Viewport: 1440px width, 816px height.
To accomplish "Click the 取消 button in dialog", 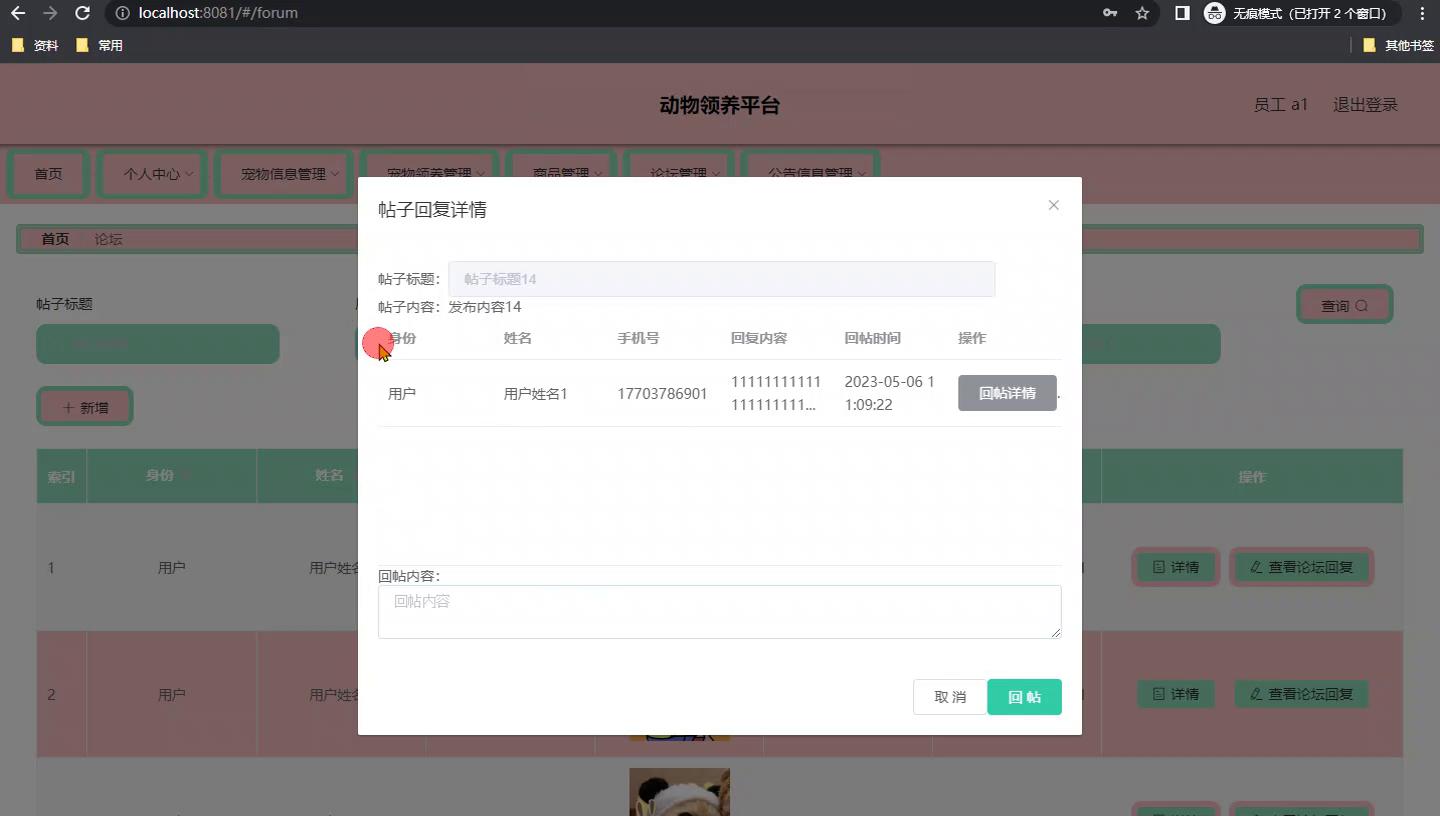I will (x=950, y=697).
